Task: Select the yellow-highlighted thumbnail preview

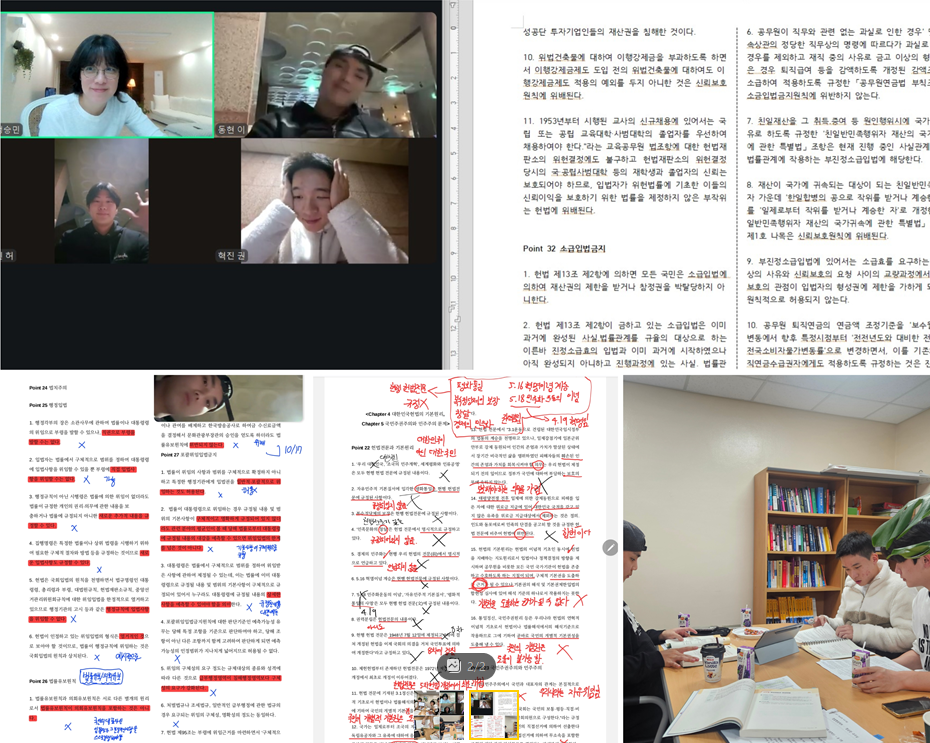Action: pos(494,714)
